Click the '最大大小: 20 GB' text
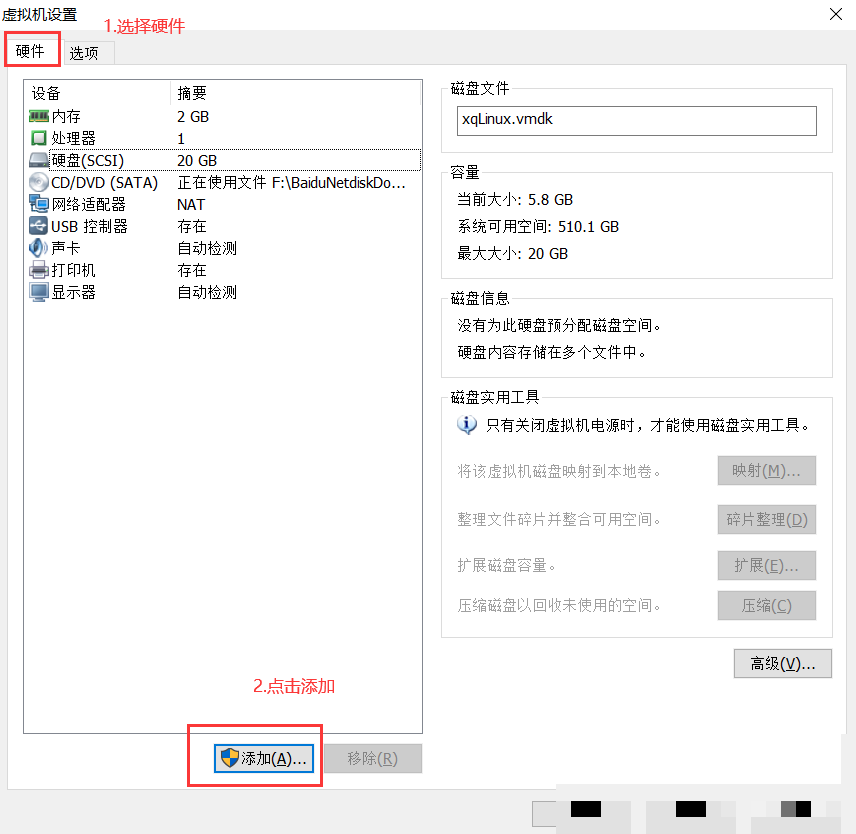Screen dimensions: 856x834 (x=512, y=253)
